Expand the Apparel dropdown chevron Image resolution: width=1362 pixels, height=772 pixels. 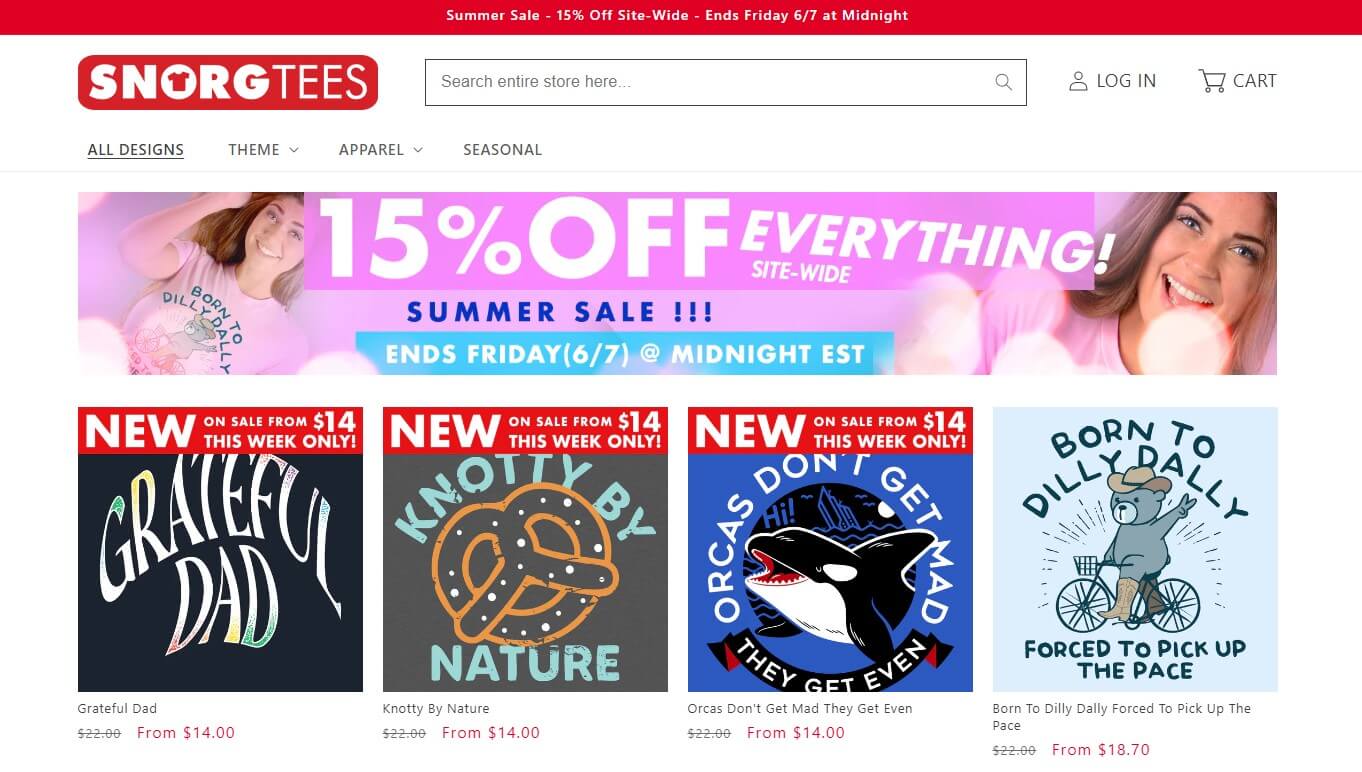click(418, 150)
